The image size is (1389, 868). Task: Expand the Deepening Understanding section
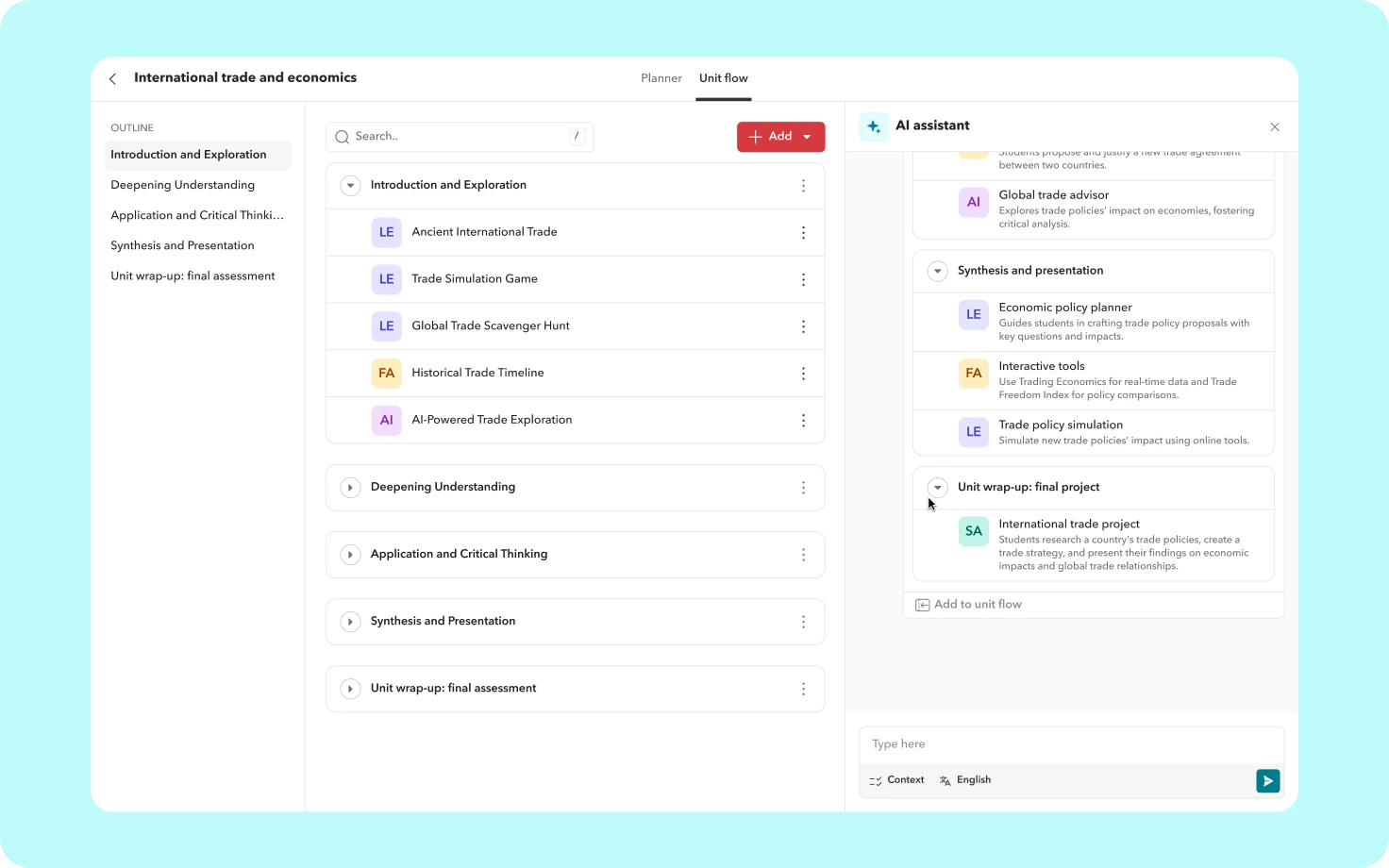[350, 488]
